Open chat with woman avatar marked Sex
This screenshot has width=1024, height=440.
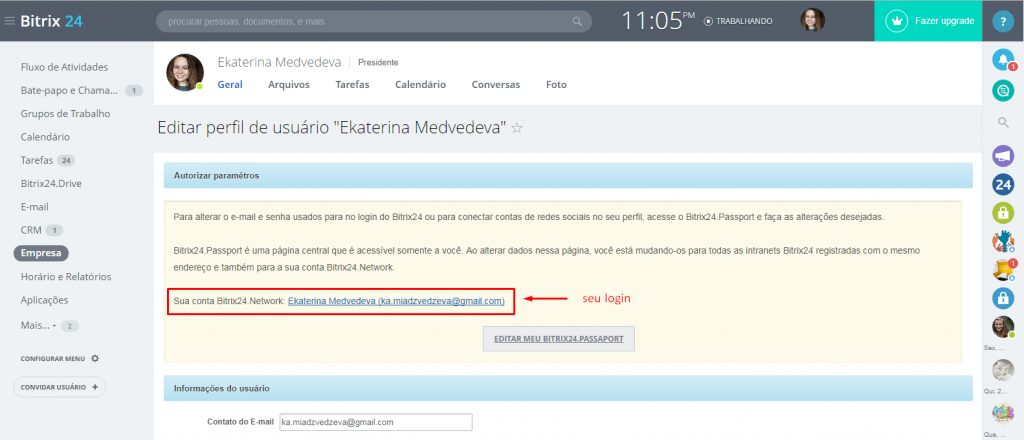pyautogui.click(x=1003, y=327)
